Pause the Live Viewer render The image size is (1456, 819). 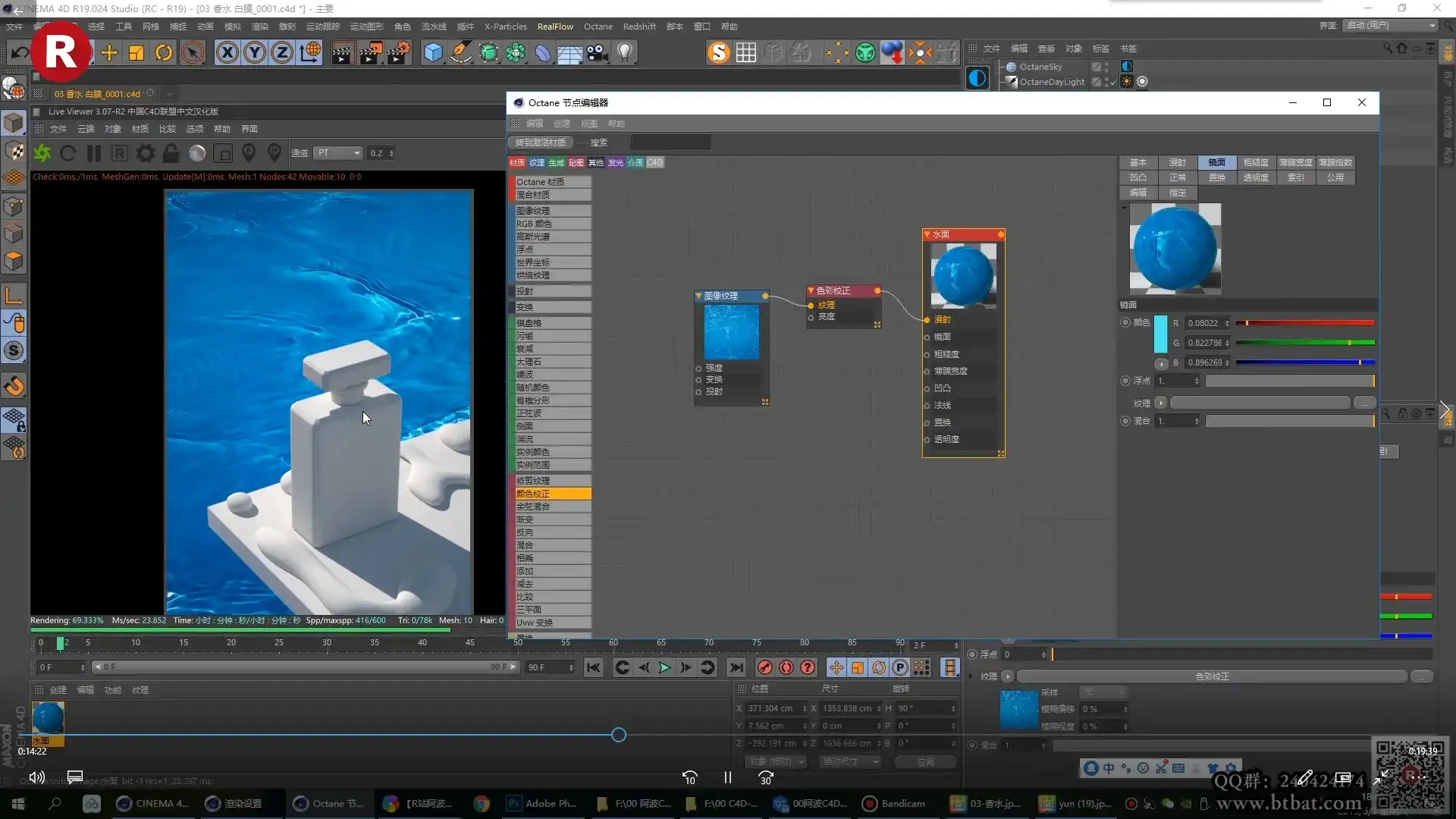click(x=94, y=152)
